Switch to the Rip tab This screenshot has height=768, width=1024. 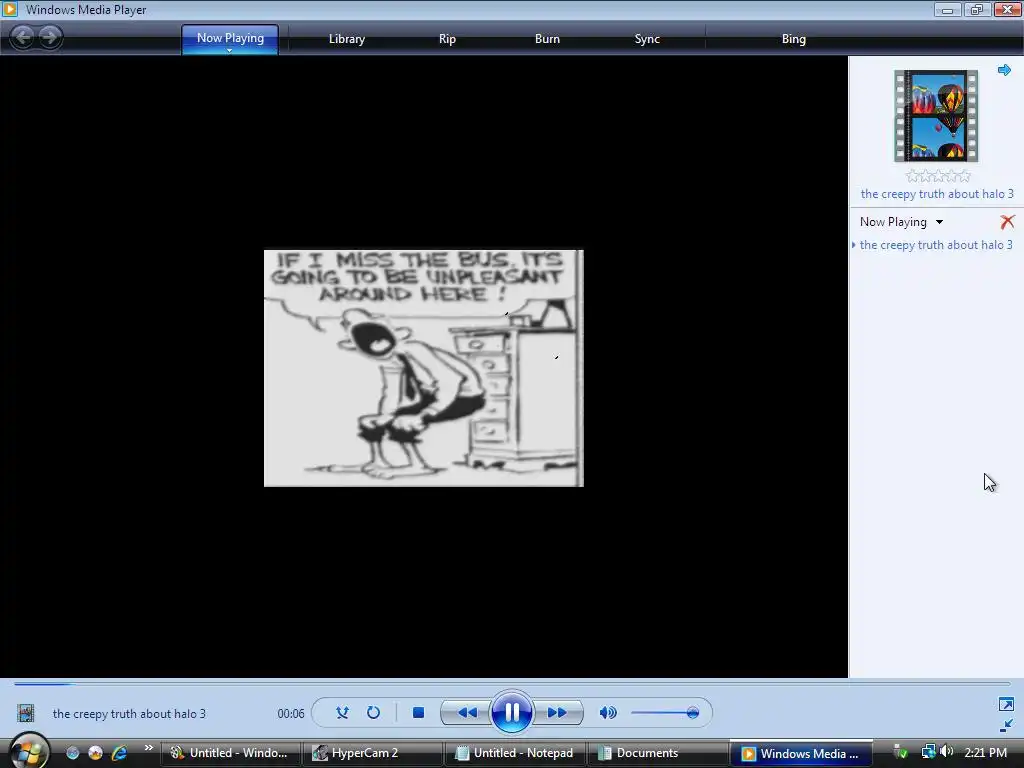447,39
